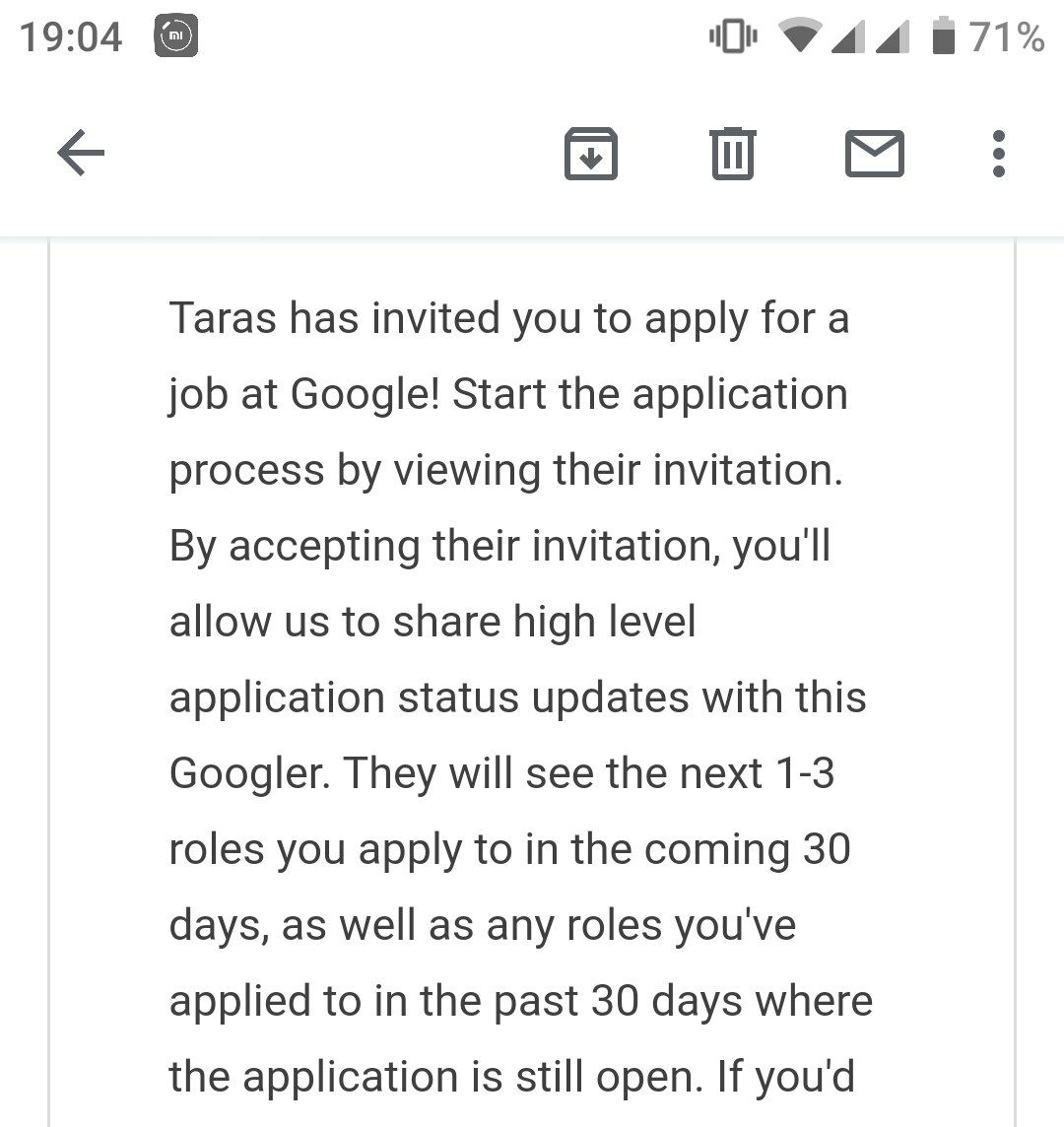The height and width of the screenshot is (1127, 1064).
Task: Tap the line "By accepting their invitation, you'll"
Action: pos(500,546)
